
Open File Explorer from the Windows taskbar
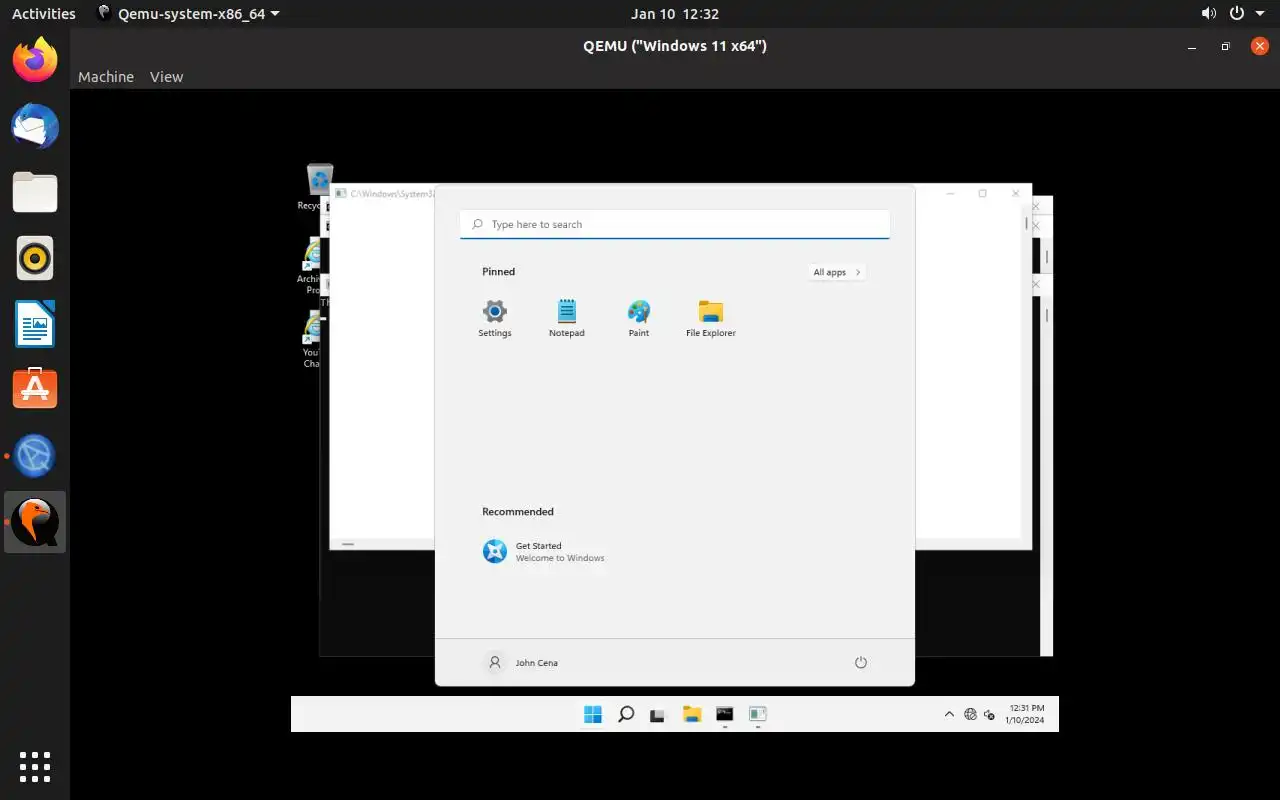[691, 714]
